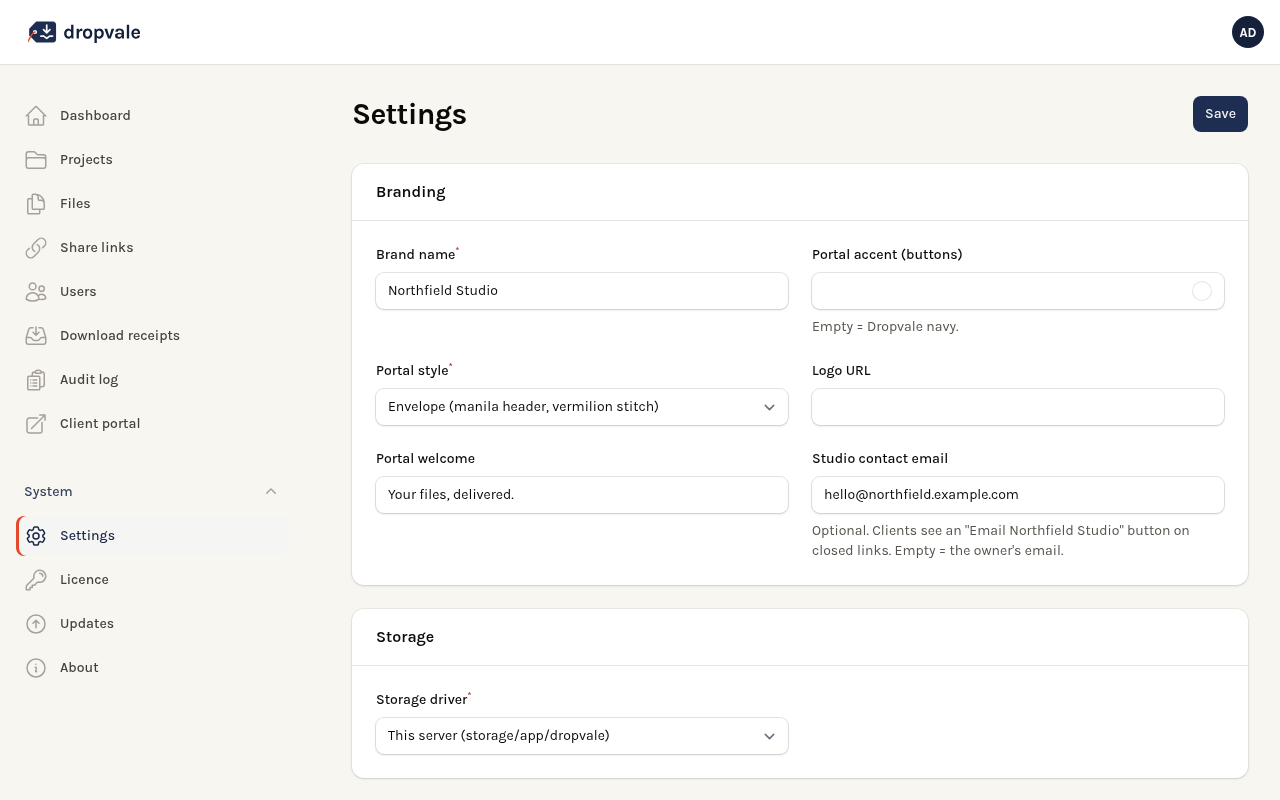Click the Audit log clipboard icon
The height and width of the screenshot is (800, 1280).
pyautogui.click(x=36, y=380)
